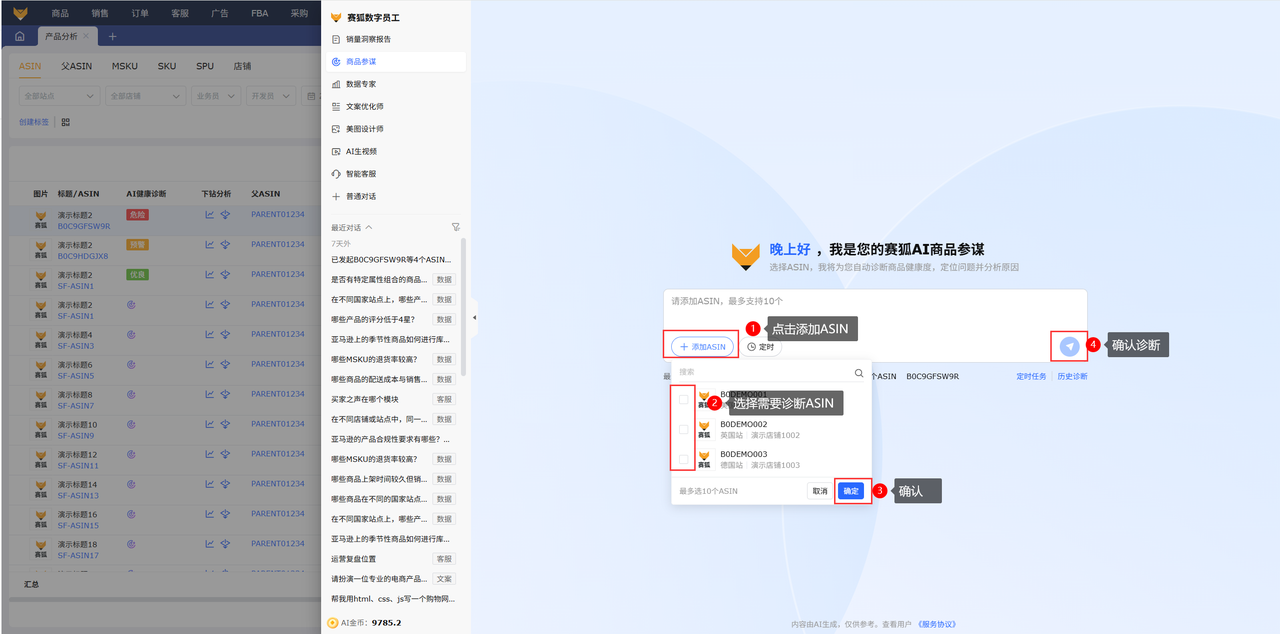Switch to the MSKU tab
This screenshot has height=634, width=1280.
coord(125,66)
